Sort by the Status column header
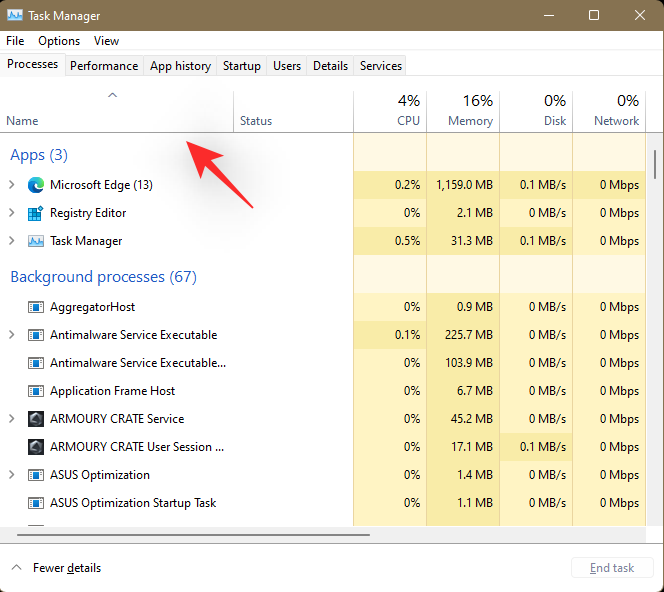This screenshot has width=664, height=592. (293, 112)
